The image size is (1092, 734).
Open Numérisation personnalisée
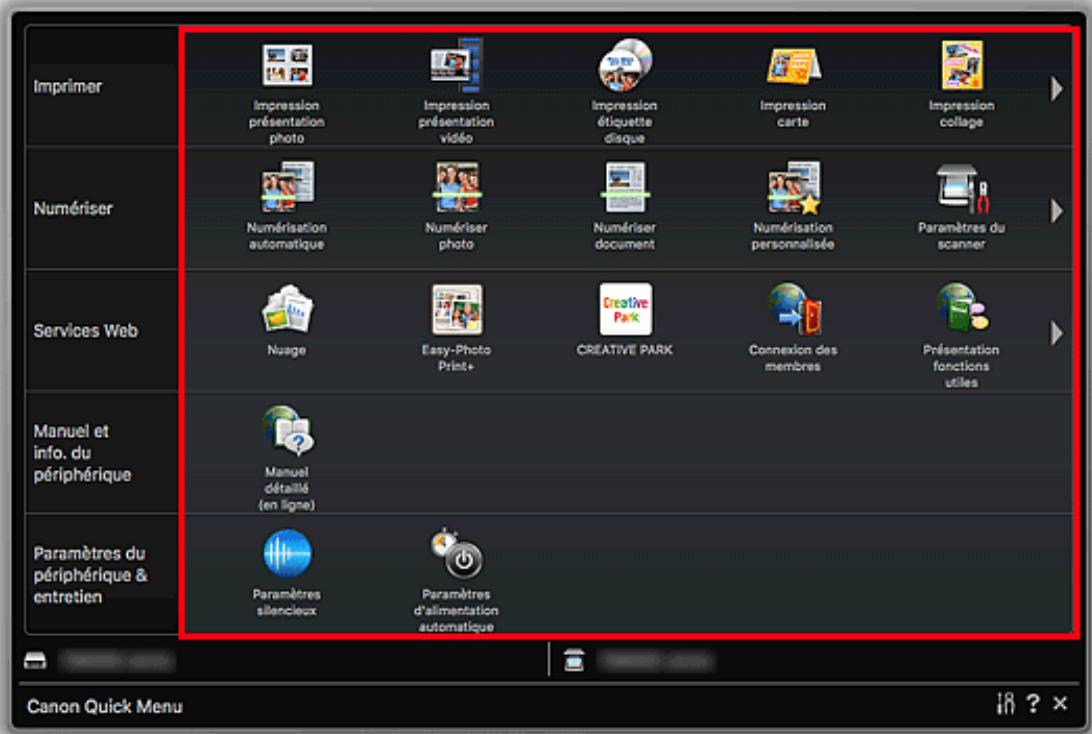pyautogui.click(x=793, y=206)
